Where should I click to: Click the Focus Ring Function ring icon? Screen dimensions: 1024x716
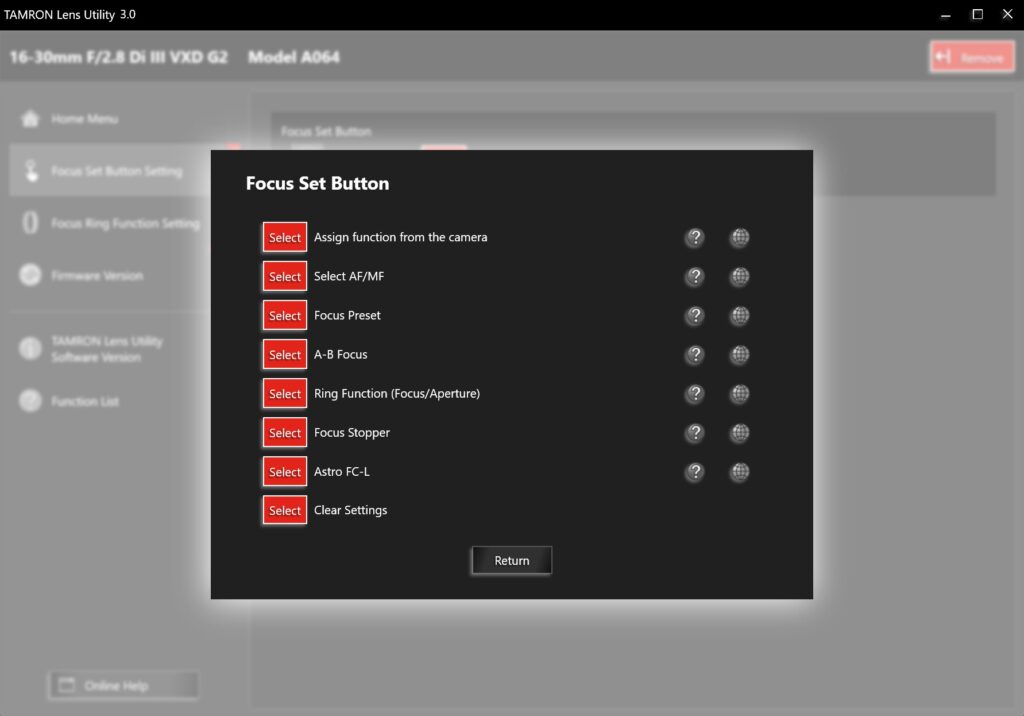point(30,223)
